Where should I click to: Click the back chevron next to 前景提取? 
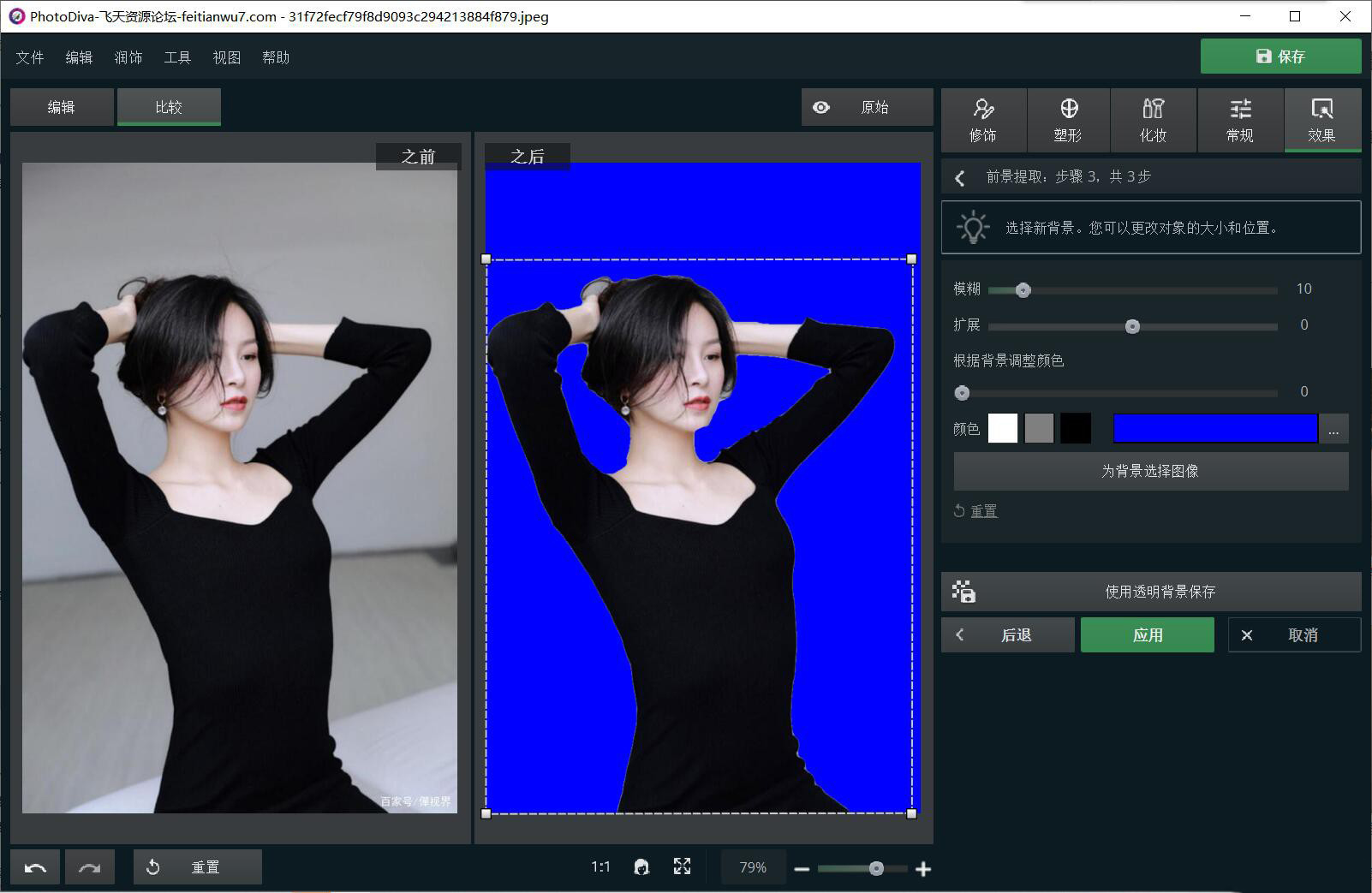960,176
